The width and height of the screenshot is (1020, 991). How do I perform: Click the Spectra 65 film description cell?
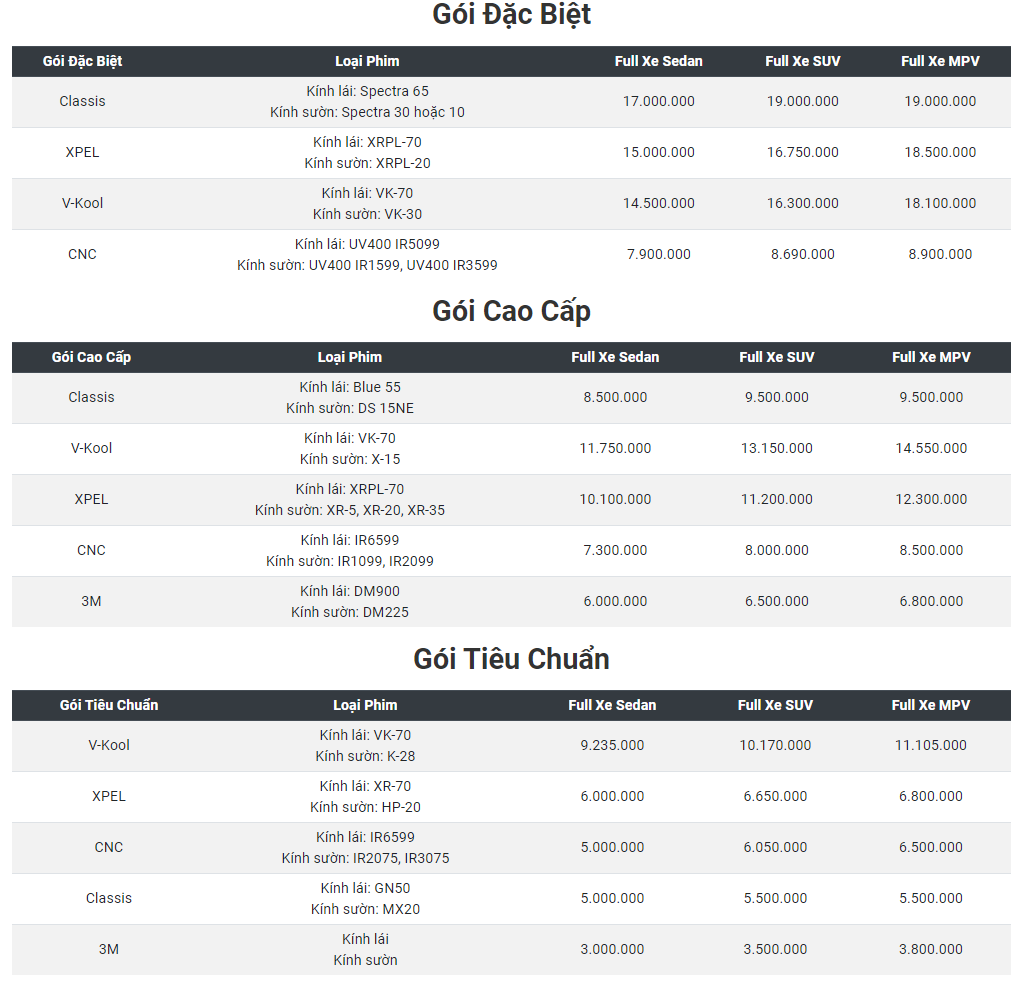click(x=367, y=101)
